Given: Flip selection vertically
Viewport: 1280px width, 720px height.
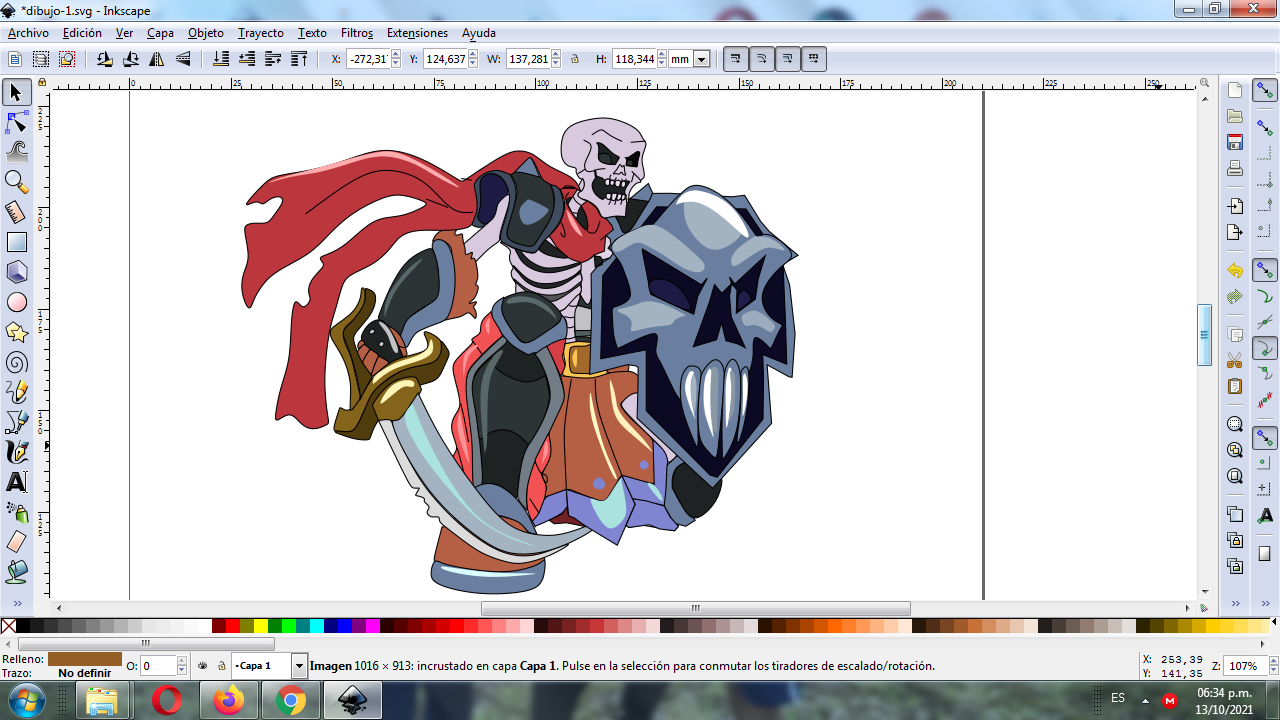Looking at the screenshot, I should (x=183, y=59).
